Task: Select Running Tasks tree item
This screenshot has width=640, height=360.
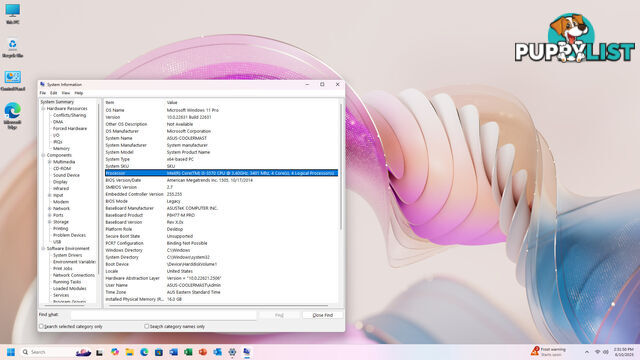Action: click(67, 282)
